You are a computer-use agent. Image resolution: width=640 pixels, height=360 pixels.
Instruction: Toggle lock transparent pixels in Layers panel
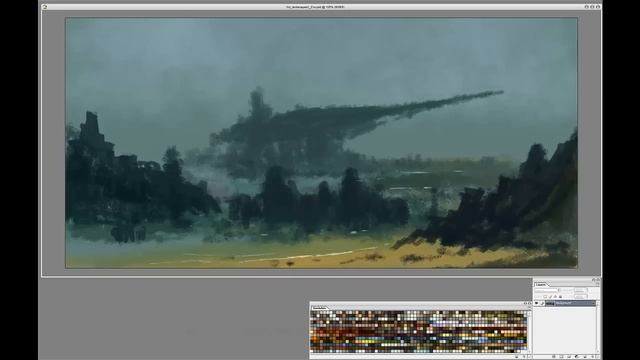[x=545, y=297]
